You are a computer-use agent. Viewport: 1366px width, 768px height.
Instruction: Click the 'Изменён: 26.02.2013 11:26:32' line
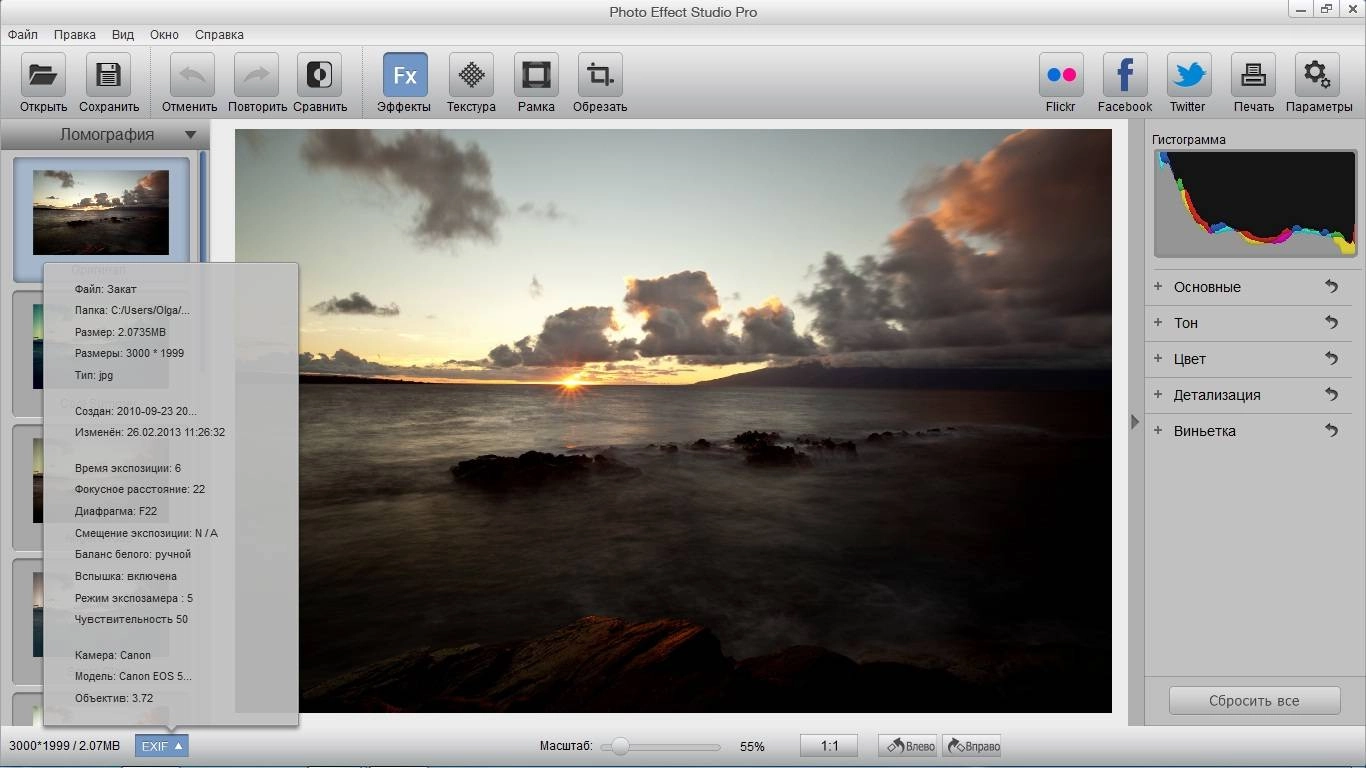[150, 432]
